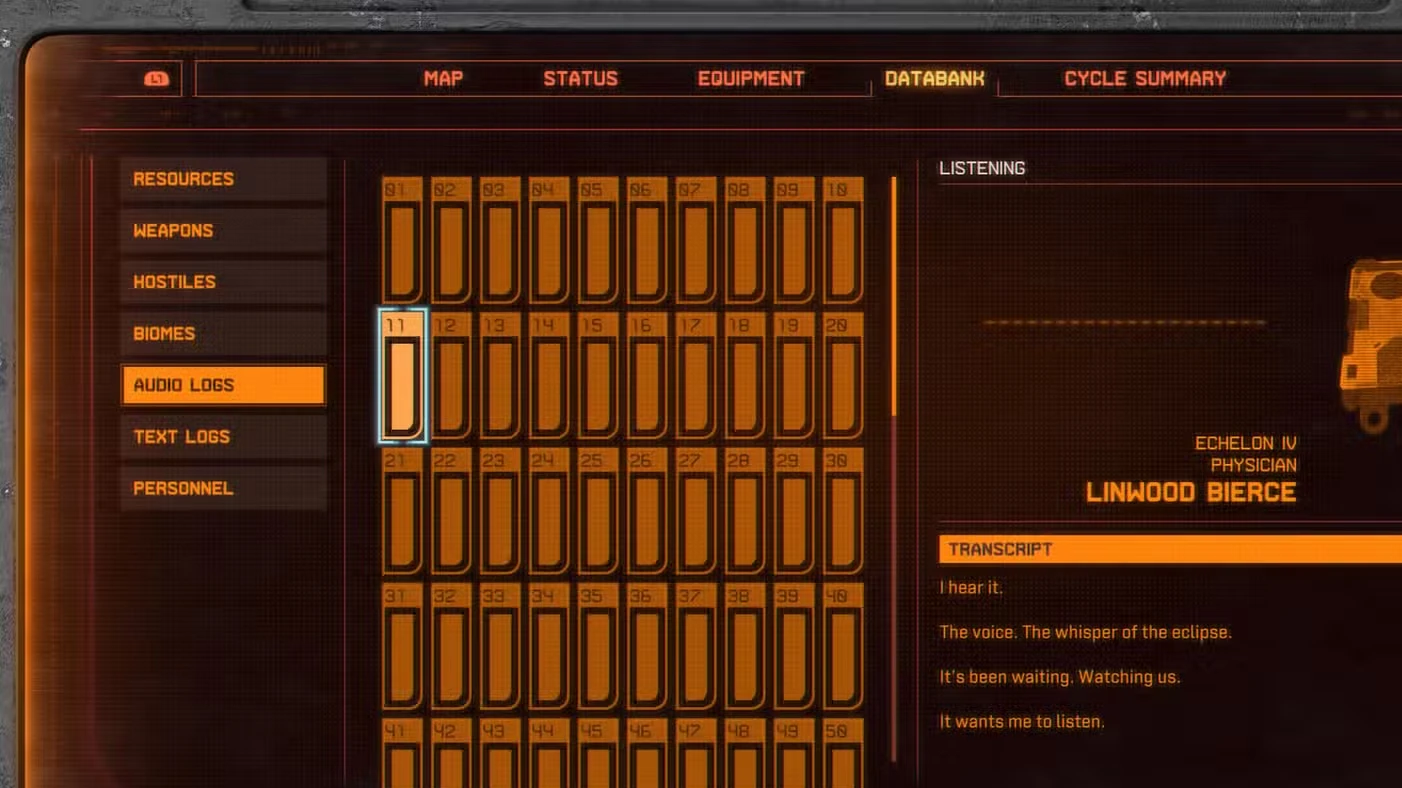Open audio log cartridge 31
This screenshot has height=788, width=1402.
402,647
